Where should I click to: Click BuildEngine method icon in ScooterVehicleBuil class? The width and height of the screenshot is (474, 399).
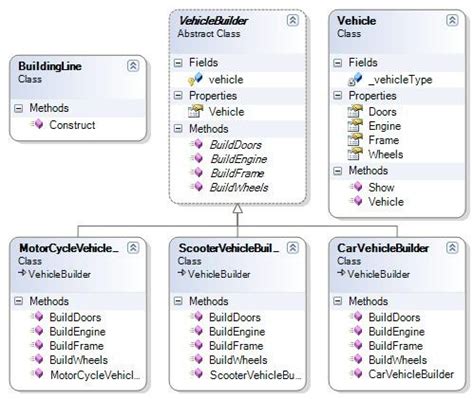point(197,331)
